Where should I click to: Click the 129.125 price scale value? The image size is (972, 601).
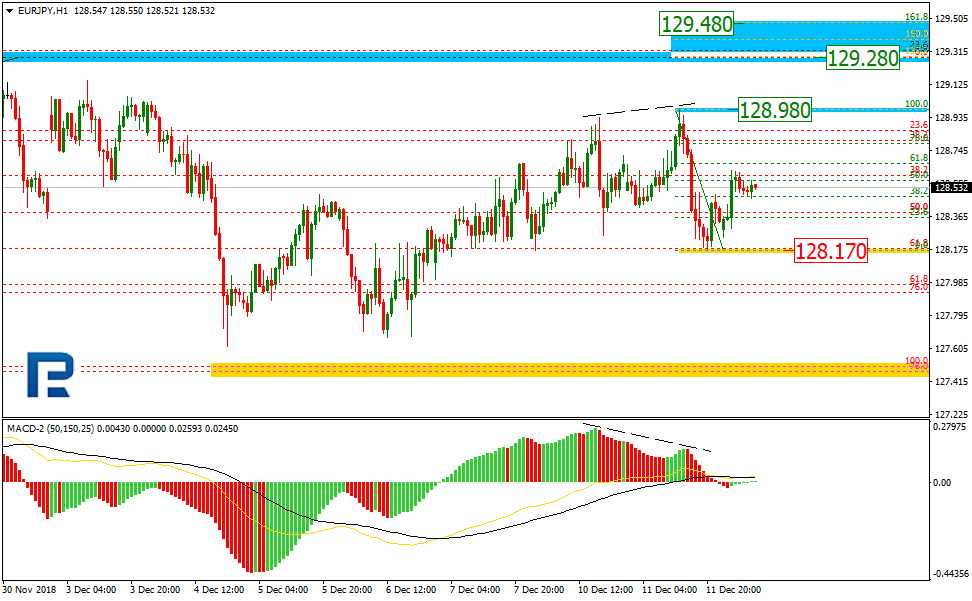[x=951, y=84]
